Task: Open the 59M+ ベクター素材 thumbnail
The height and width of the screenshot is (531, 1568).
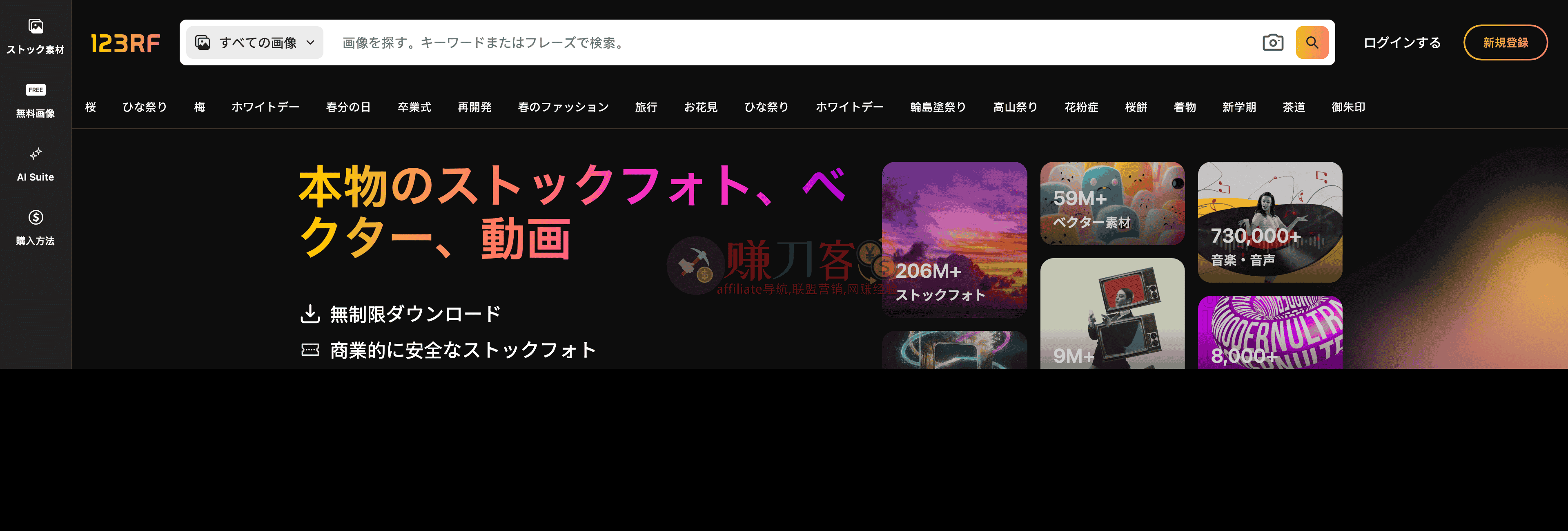Action: 1111,203
